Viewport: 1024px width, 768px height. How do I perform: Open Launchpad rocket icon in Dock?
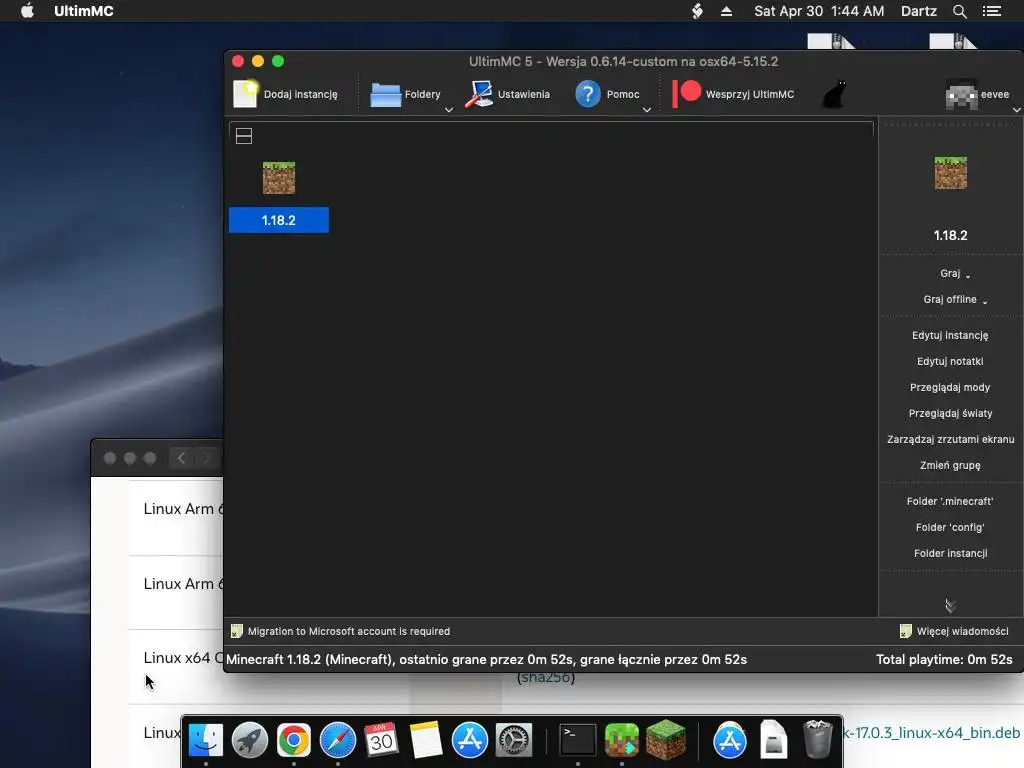(249, 741)
